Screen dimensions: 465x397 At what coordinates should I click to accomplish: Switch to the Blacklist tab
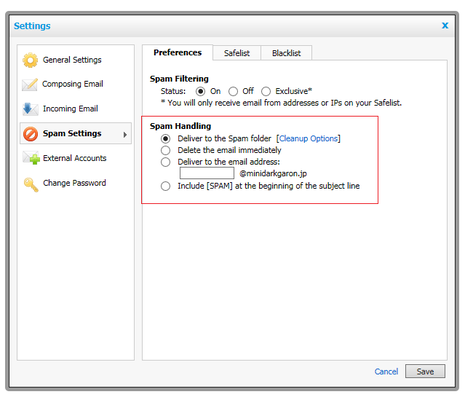(286, 53)
